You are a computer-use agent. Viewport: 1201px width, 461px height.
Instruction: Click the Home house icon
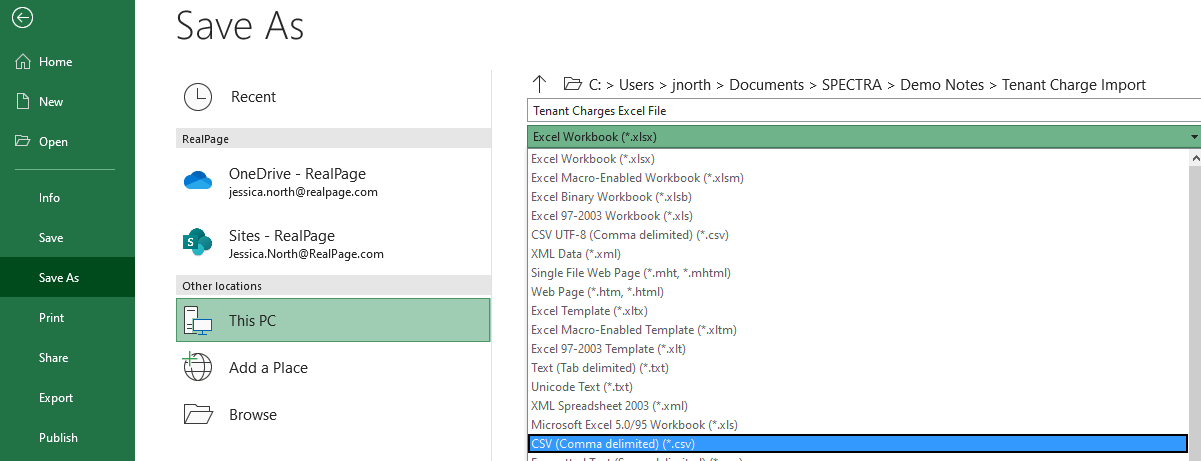[23, 62]
